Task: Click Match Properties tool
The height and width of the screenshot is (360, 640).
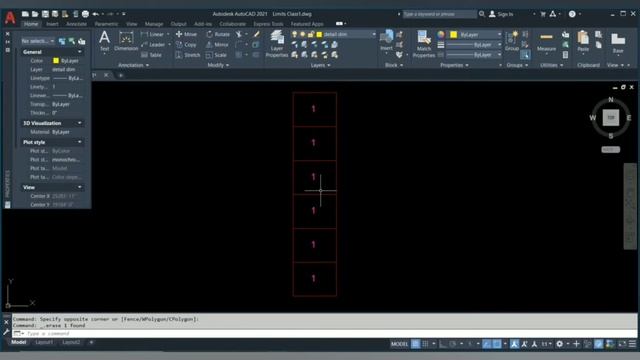Action: click(424, 44)
